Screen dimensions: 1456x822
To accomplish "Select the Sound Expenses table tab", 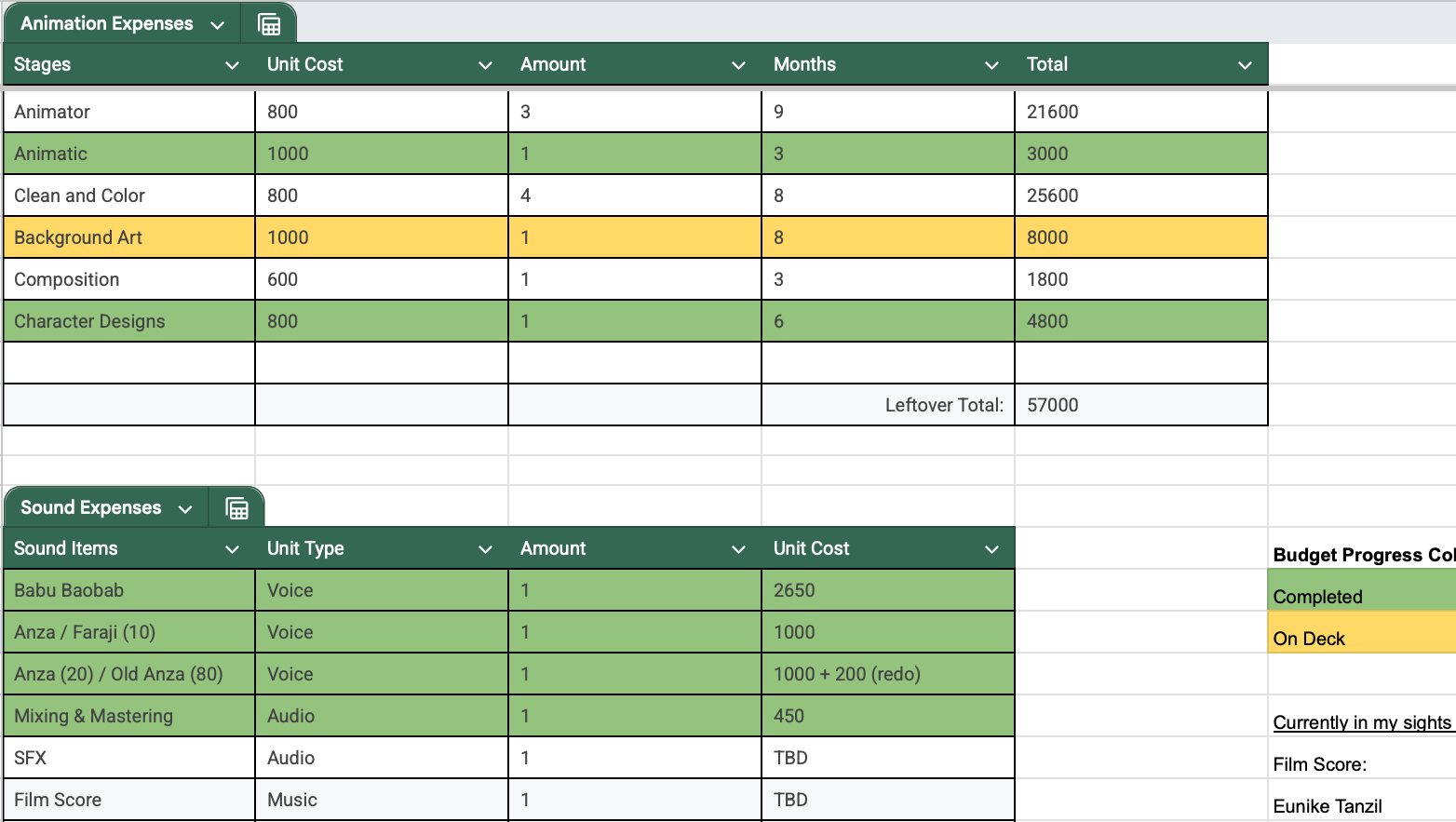I will click(x=90, y=508).
